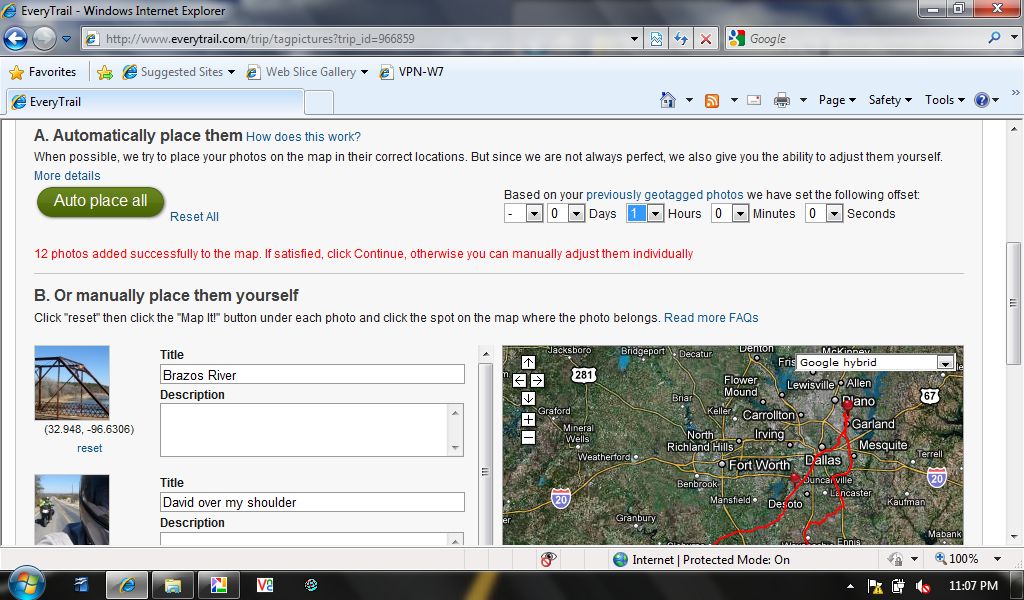Stop loading with the red X icon

pos(705,39)
